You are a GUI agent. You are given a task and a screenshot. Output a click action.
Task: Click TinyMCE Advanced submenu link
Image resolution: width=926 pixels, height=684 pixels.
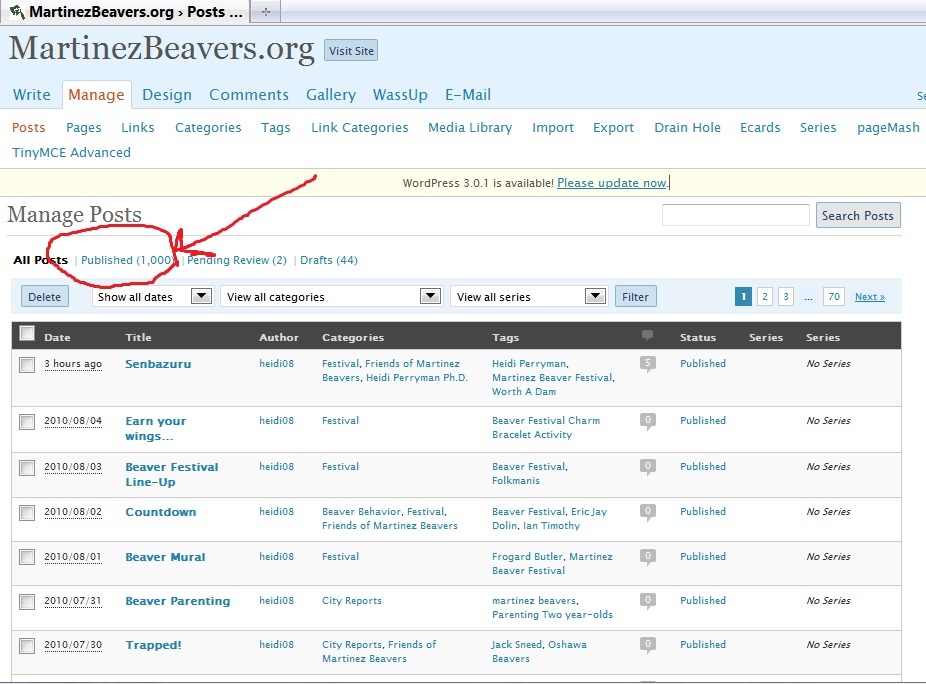click(x=71, y=152)
